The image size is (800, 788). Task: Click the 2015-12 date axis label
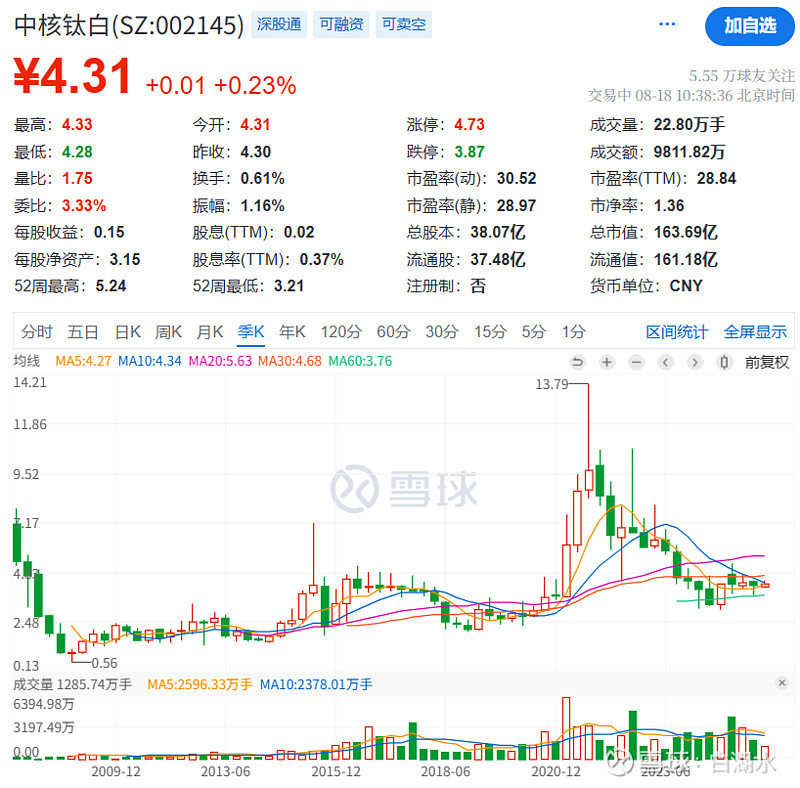coord(336,771)
